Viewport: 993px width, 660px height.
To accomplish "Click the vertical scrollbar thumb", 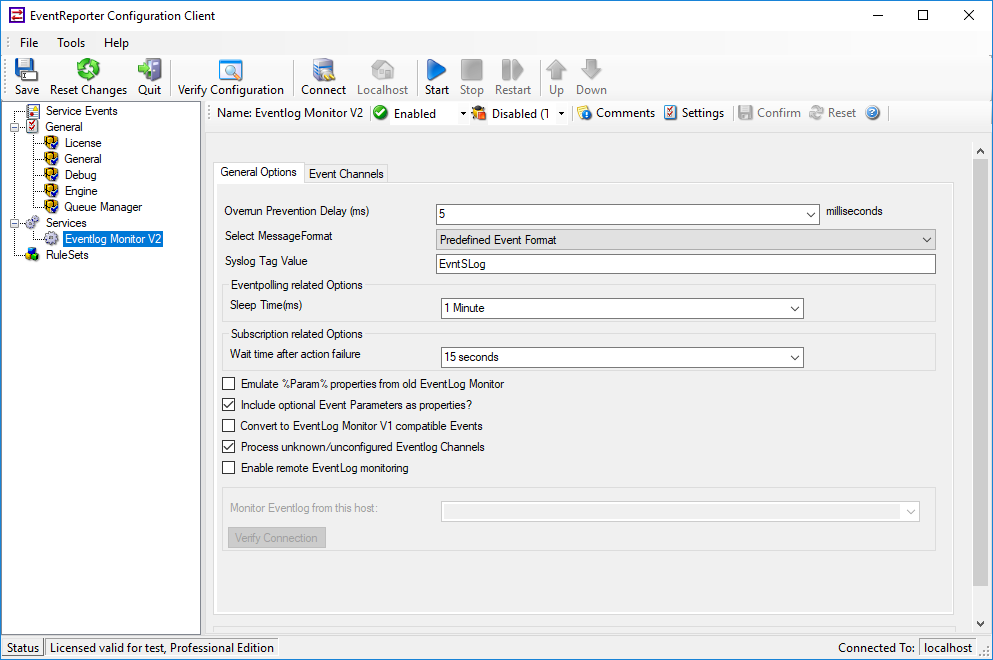I will click(980, 372).
